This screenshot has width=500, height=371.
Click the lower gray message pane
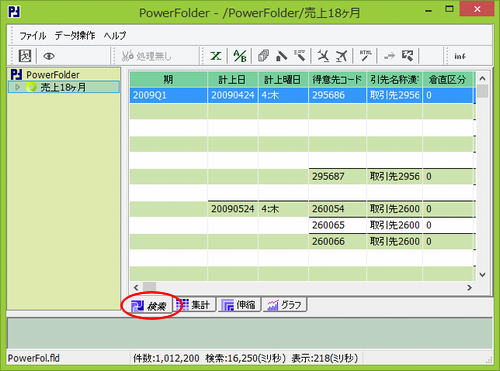click(x=249, y=333)
